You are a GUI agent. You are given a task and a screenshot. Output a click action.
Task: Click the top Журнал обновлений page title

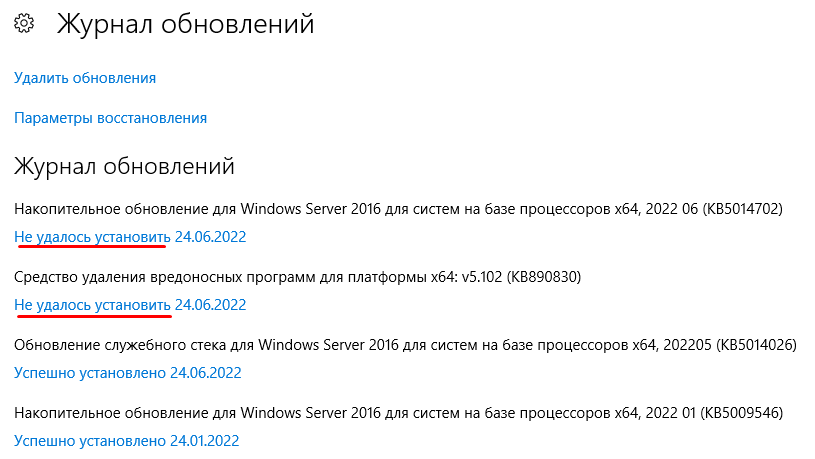click(185, 24)
